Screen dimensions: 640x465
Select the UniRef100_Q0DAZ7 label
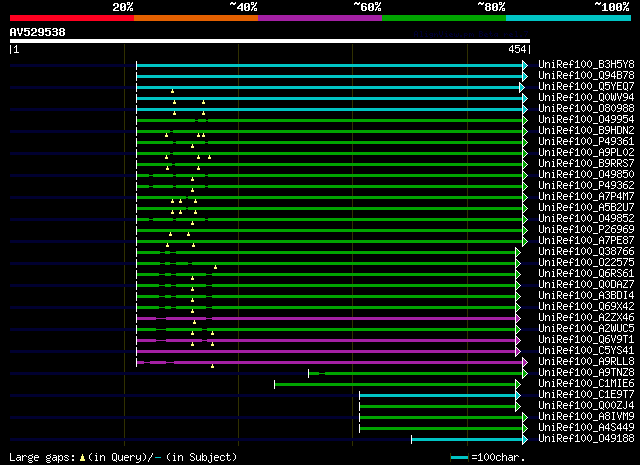586,285
